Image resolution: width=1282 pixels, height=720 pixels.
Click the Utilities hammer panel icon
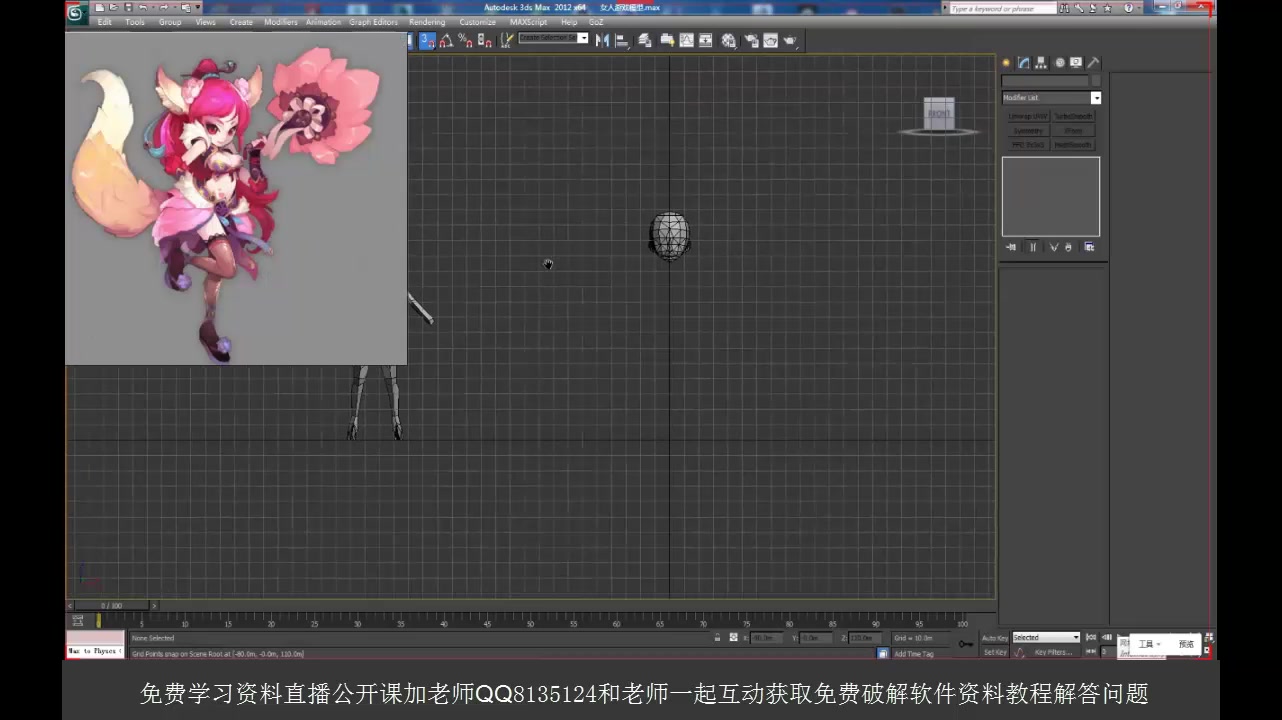1094,62
